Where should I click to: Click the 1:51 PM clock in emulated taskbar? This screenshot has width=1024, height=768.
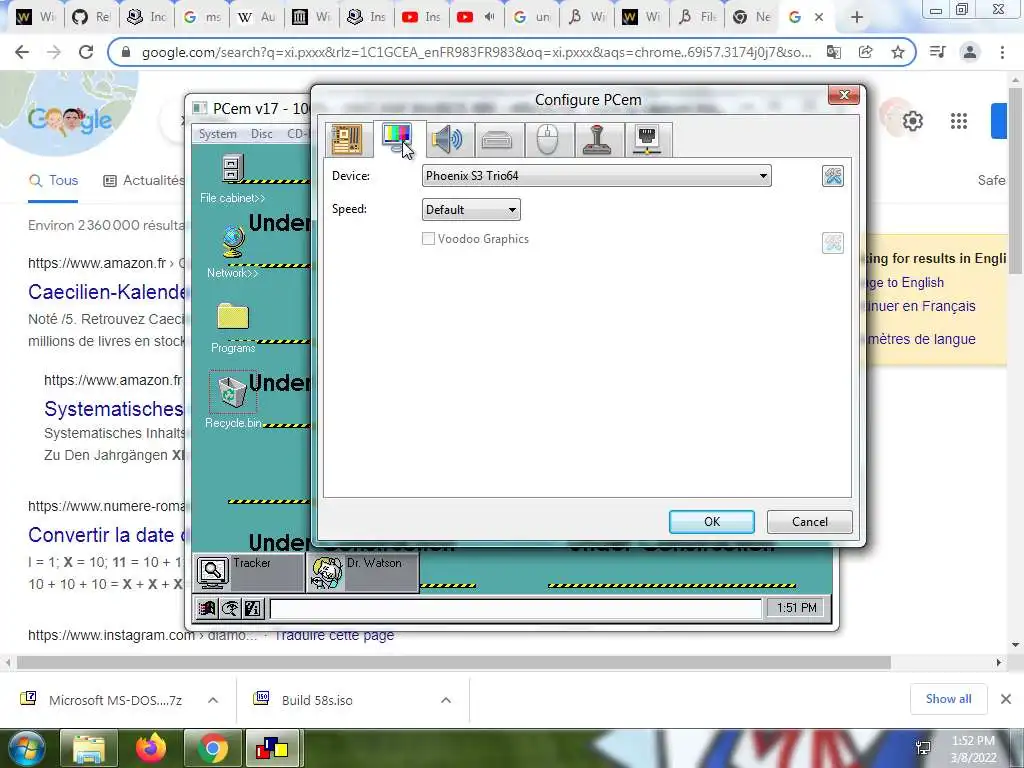coord(797,608)
